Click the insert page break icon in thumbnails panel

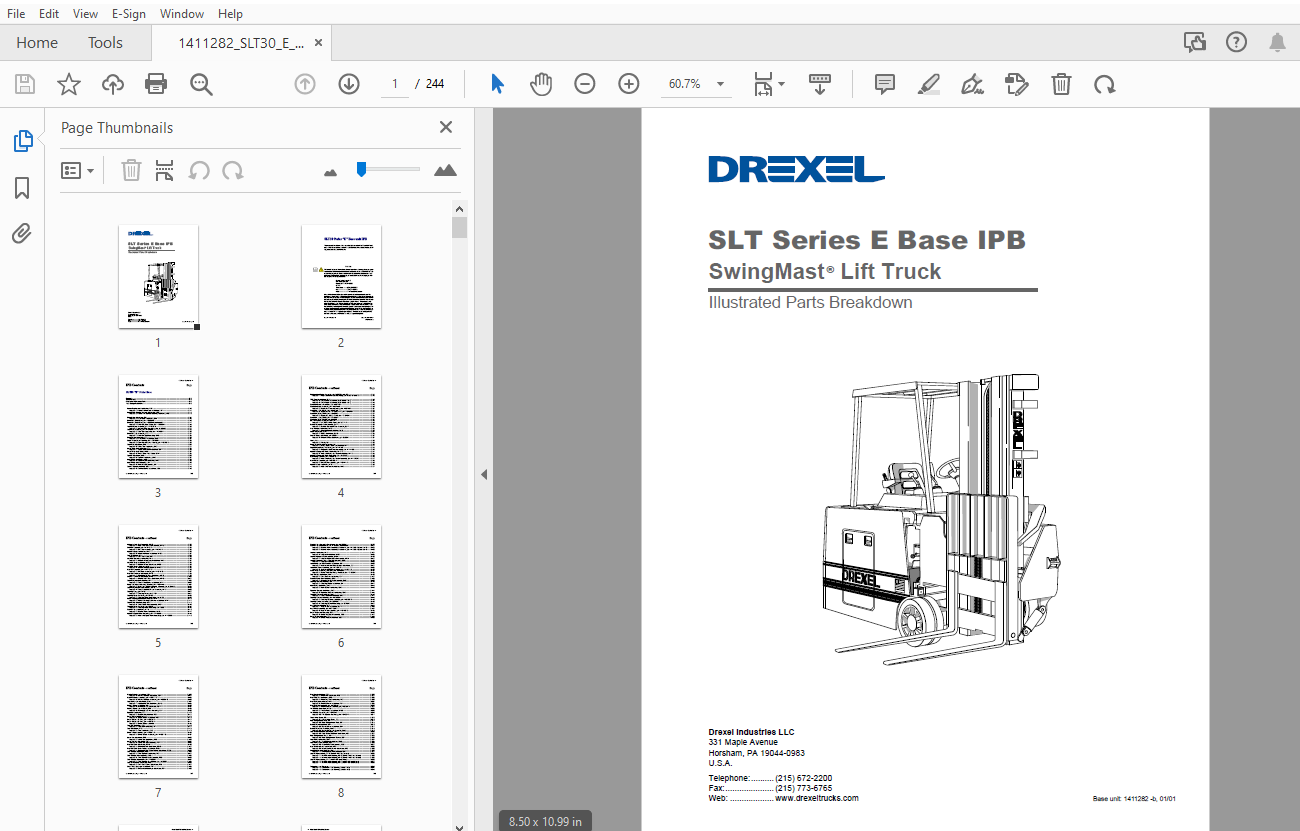tap(165, 170)
